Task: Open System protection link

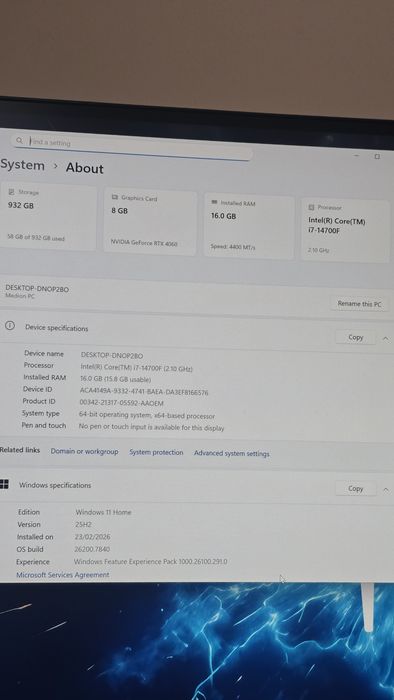Action: [156, 452]
